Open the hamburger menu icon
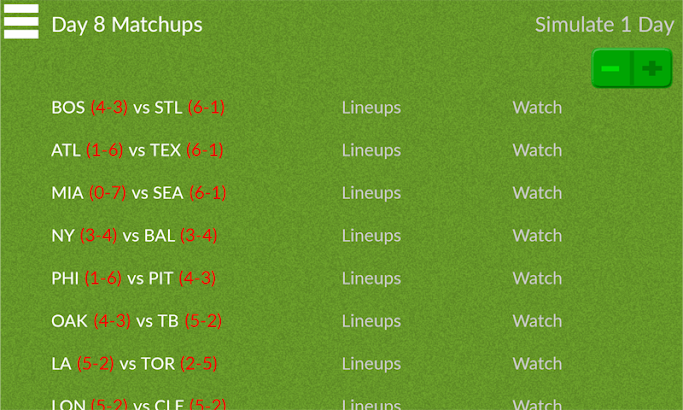This screenshot has width=683, height=410. coord(21,22)
